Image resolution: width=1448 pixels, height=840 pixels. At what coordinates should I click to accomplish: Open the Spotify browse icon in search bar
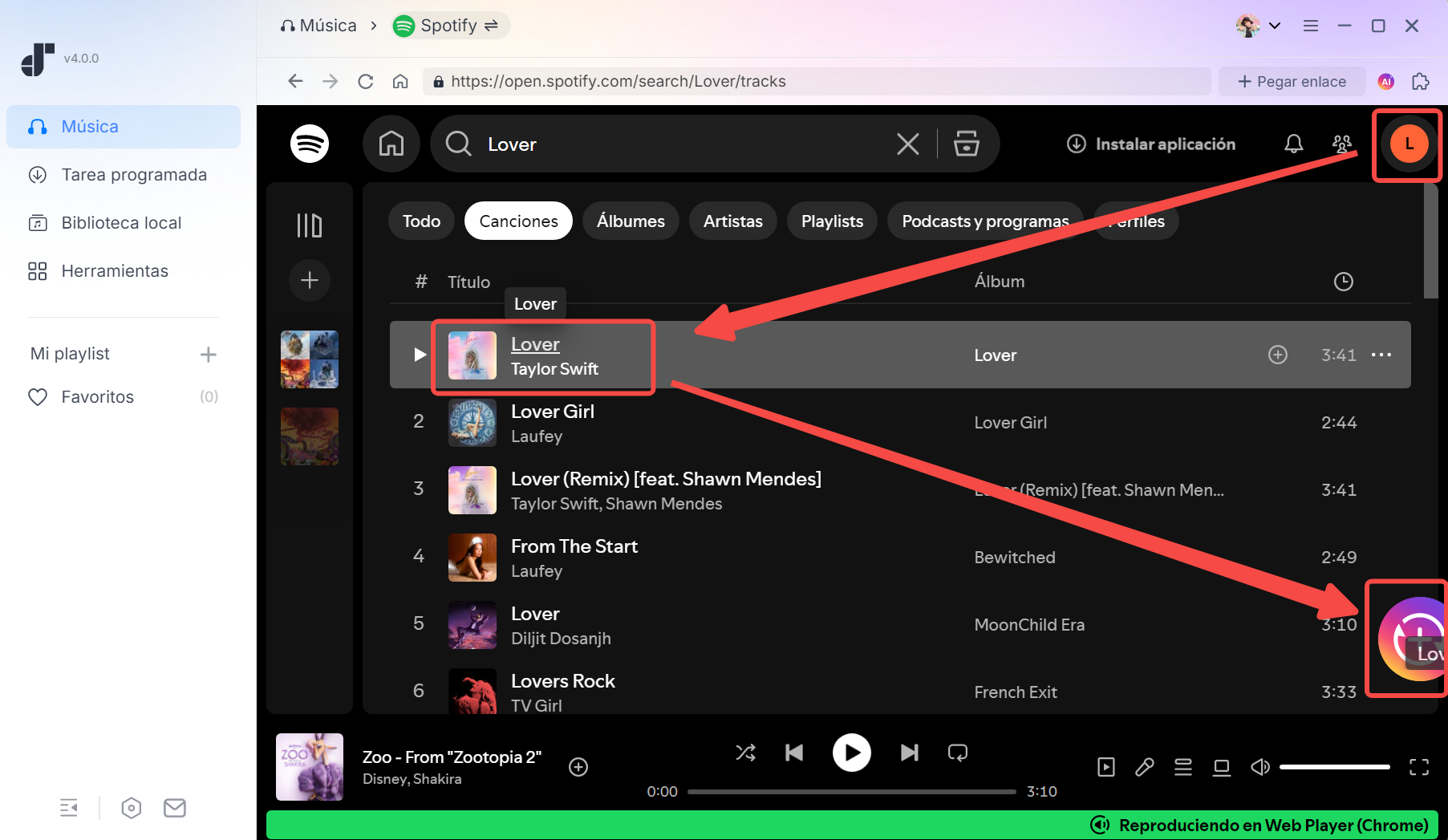[966, 144]
